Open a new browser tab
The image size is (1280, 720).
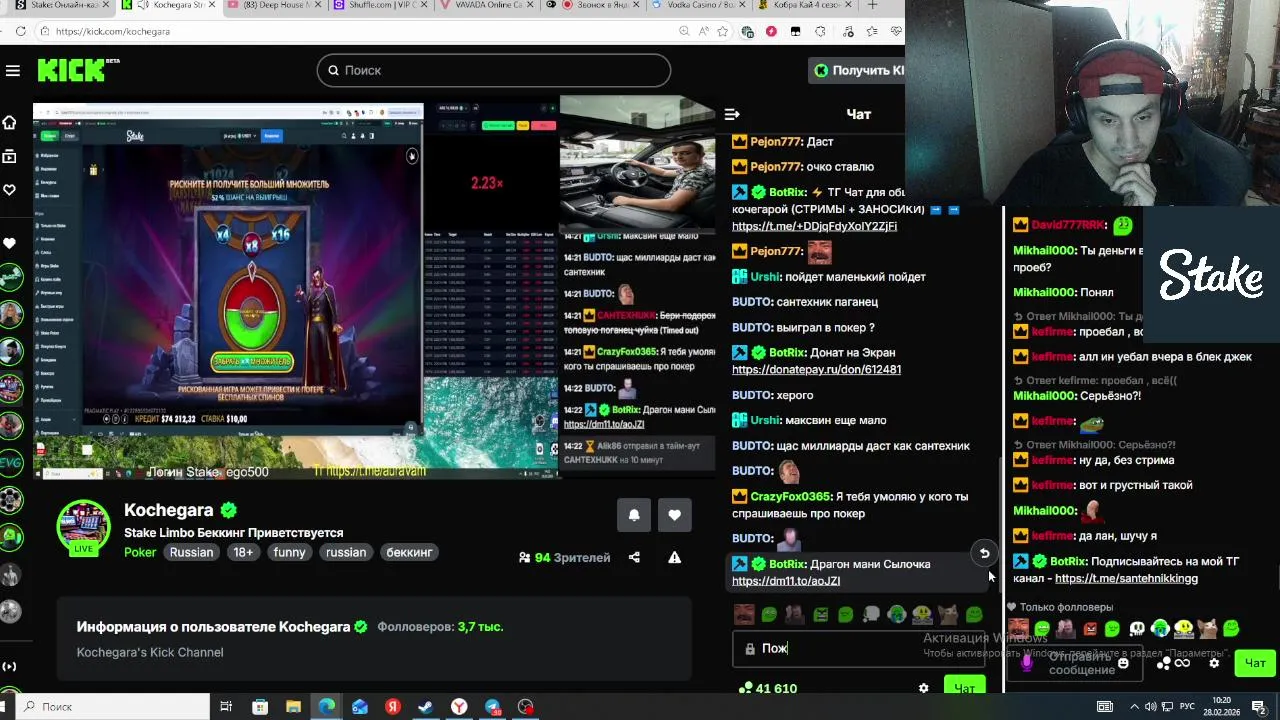pos(872,5)
